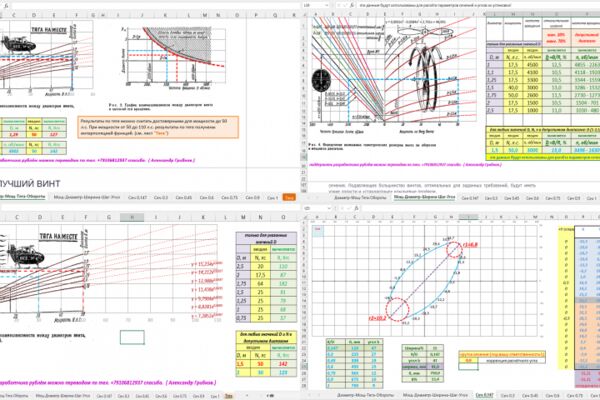Open Сеч 0,6 tab in bottom-left window
Screen dimensions: 600x400
[161, 395]
